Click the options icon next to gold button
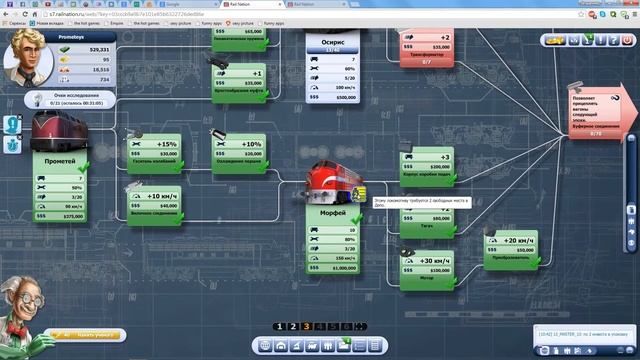This screenshot has width=640, height=360. coord(574,40)
